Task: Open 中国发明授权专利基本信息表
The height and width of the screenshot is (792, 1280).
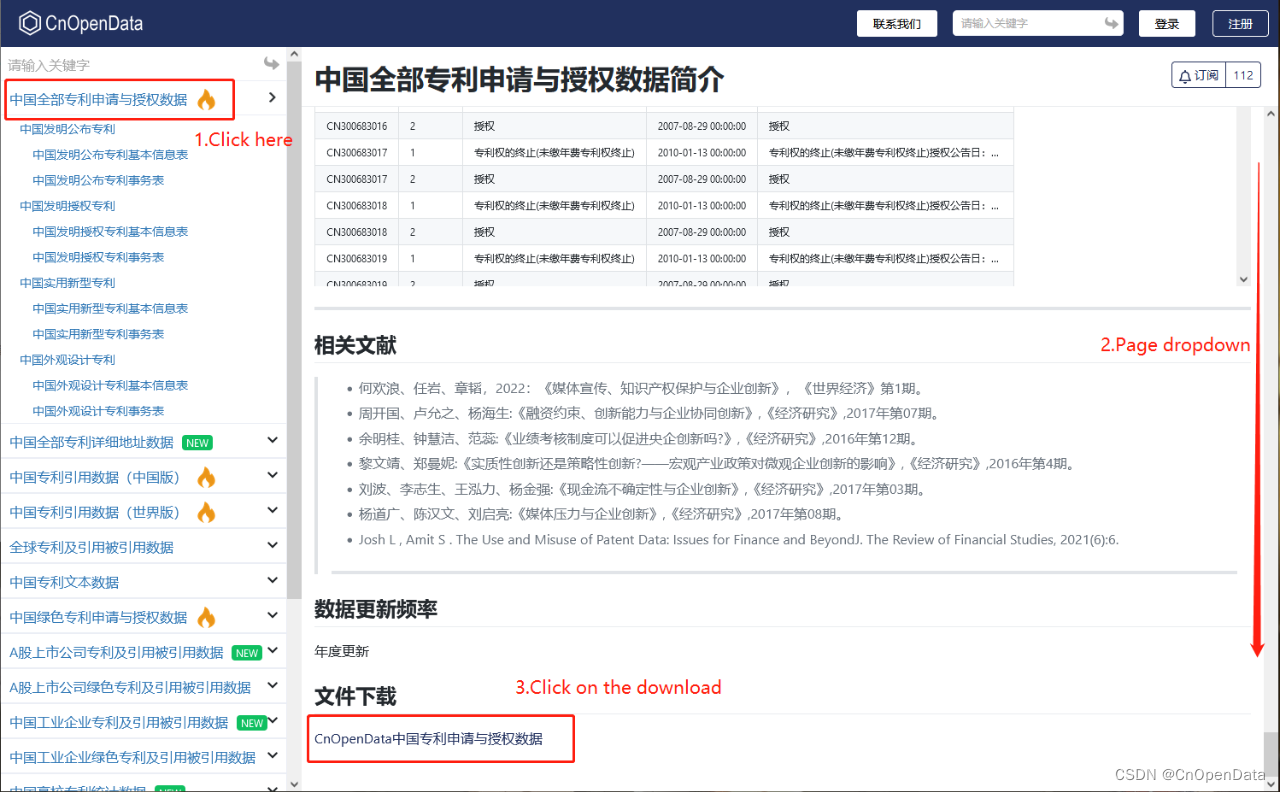Action: click(x=110, y=232)
